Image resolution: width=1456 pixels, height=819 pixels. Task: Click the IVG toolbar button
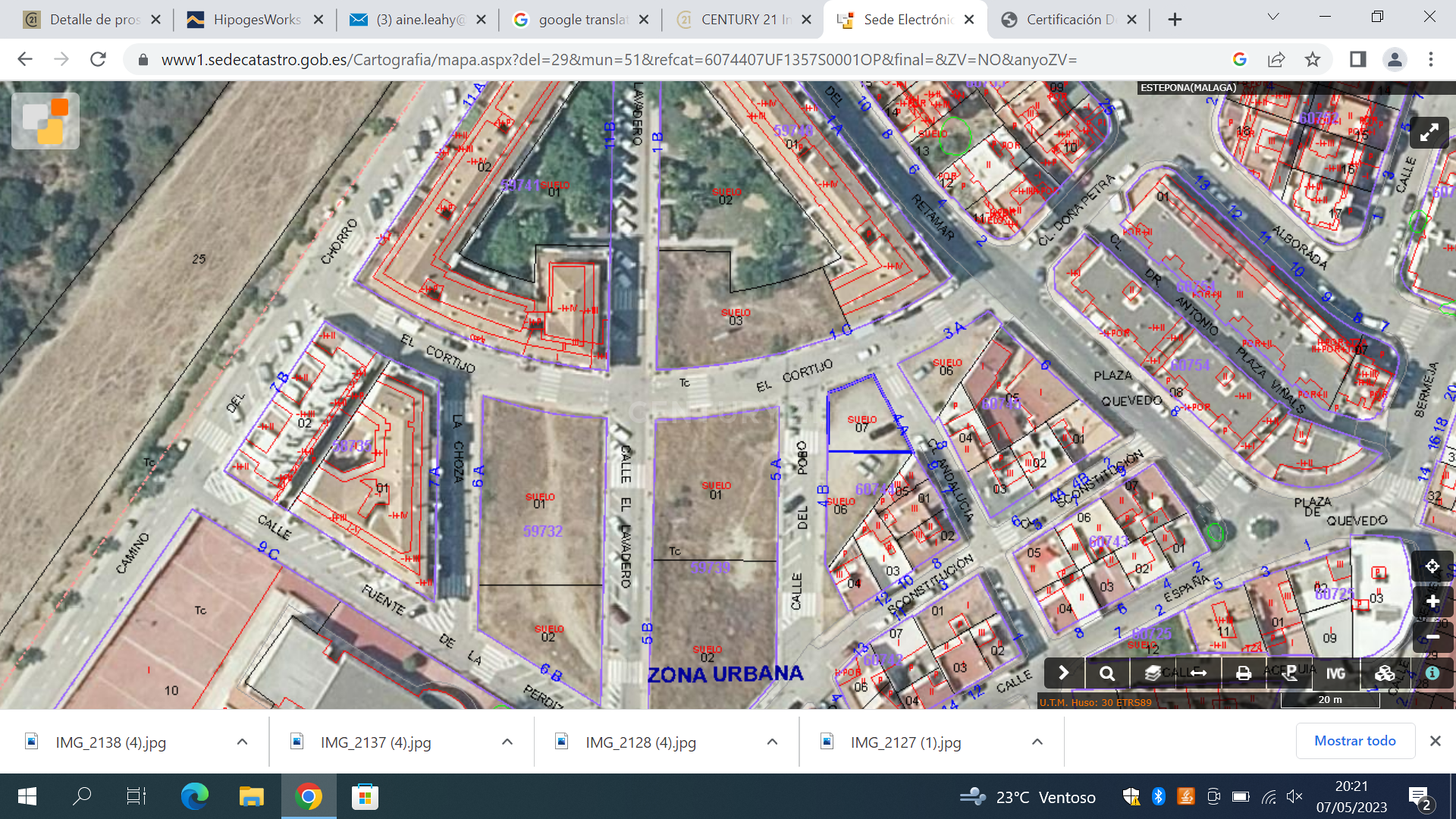(x=1335, y=673)
